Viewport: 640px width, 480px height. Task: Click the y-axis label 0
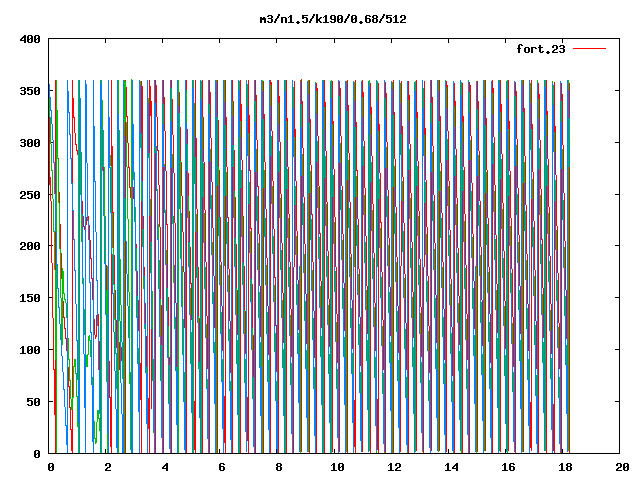point(37,453)
